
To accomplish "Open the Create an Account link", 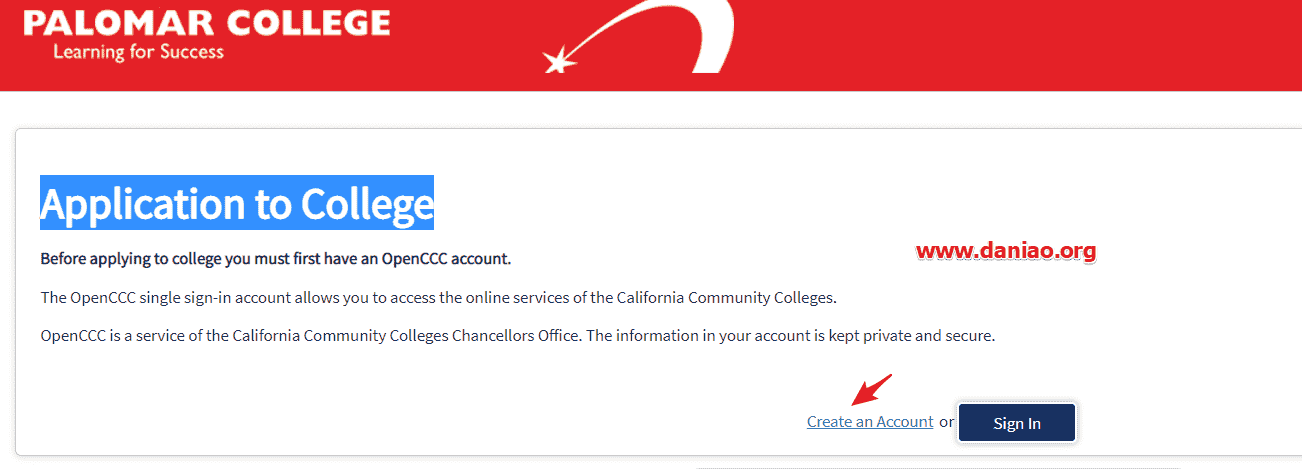I will pos(870,422).
